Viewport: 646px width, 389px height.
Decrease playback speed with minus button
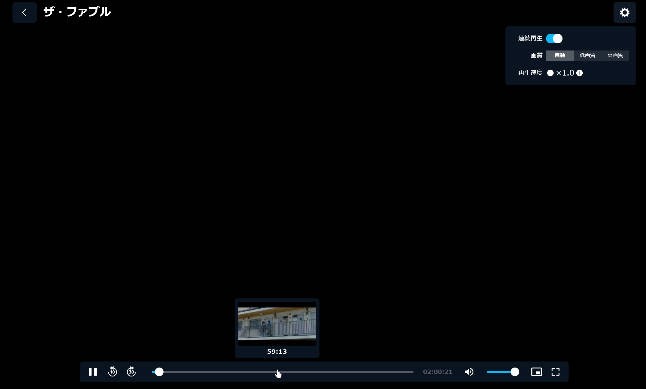pyautogui.click(x=550, y=73)
